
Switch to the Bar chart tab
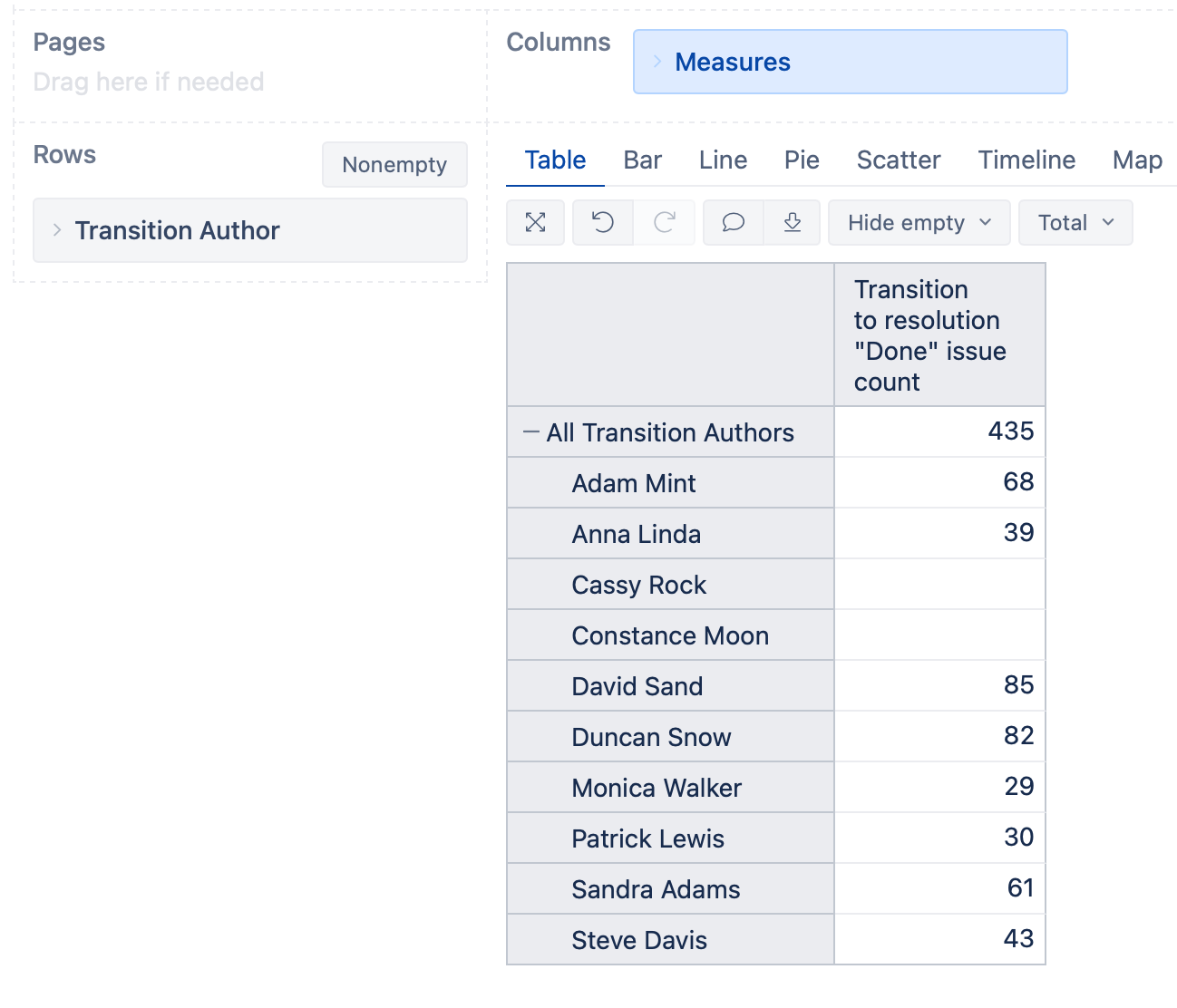pos(642,160)
